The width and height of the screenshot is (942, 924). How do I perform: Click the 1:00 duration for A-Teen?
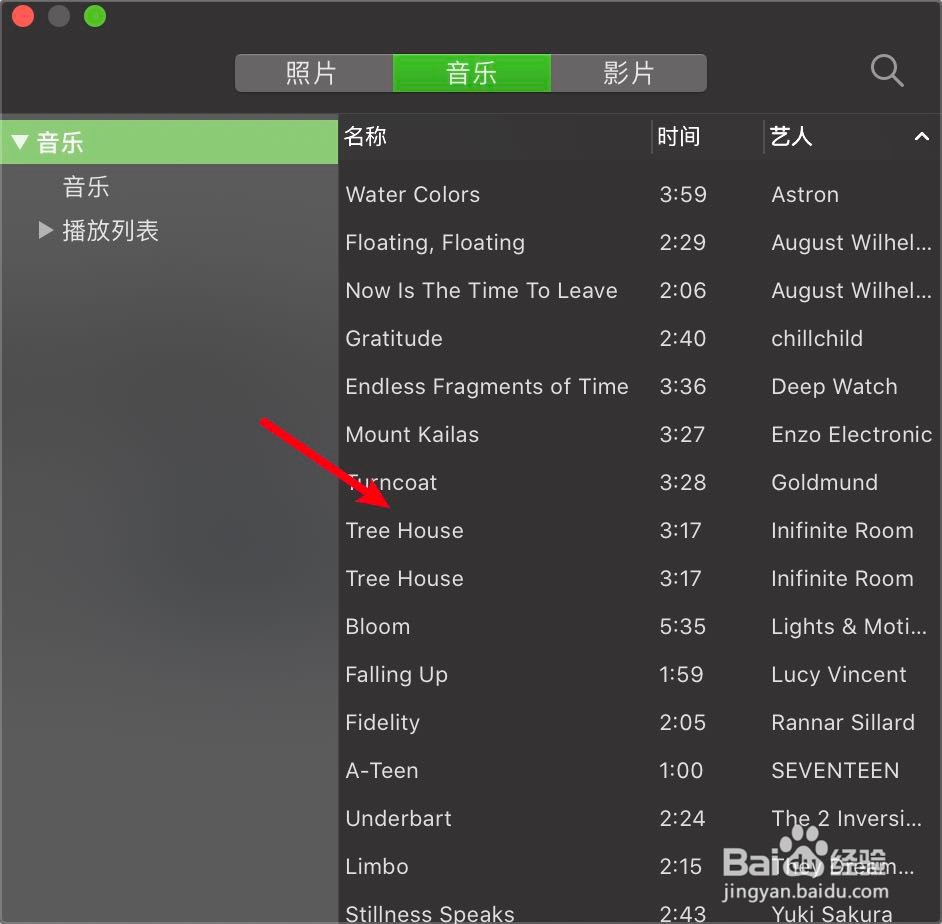(x=681, y=771)
